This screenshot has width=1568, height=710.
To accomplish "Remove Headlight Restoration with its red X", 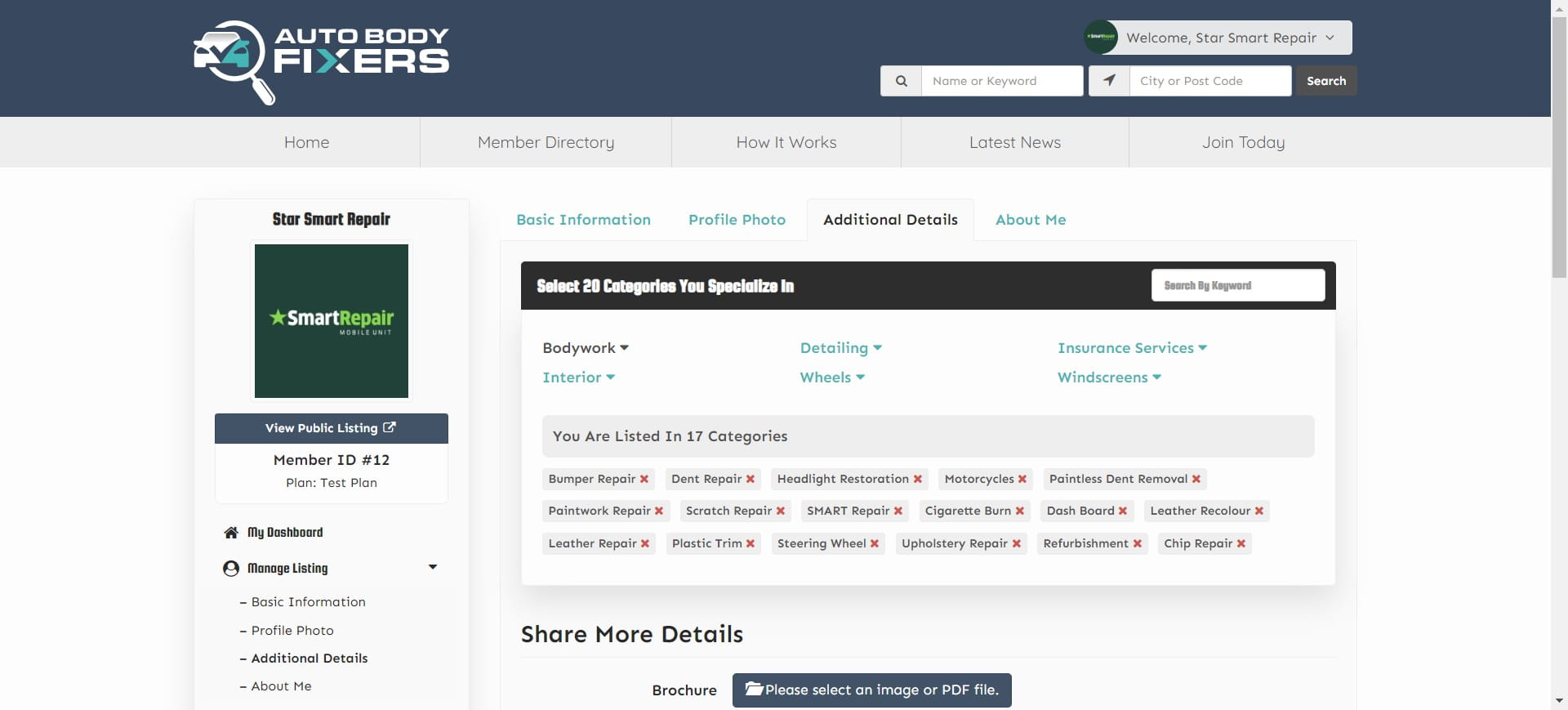I will click(918, 480).
